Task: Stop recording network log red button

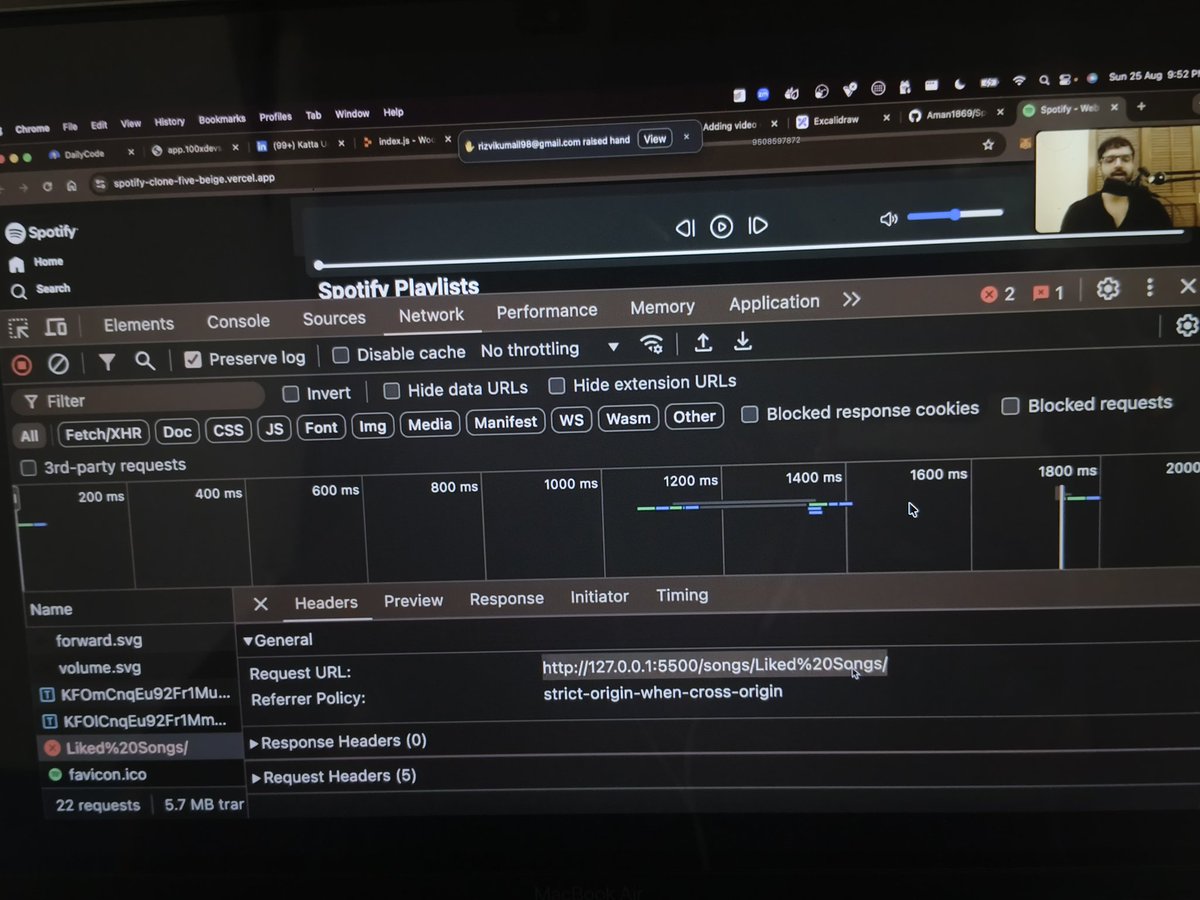Action: [21, 364]
